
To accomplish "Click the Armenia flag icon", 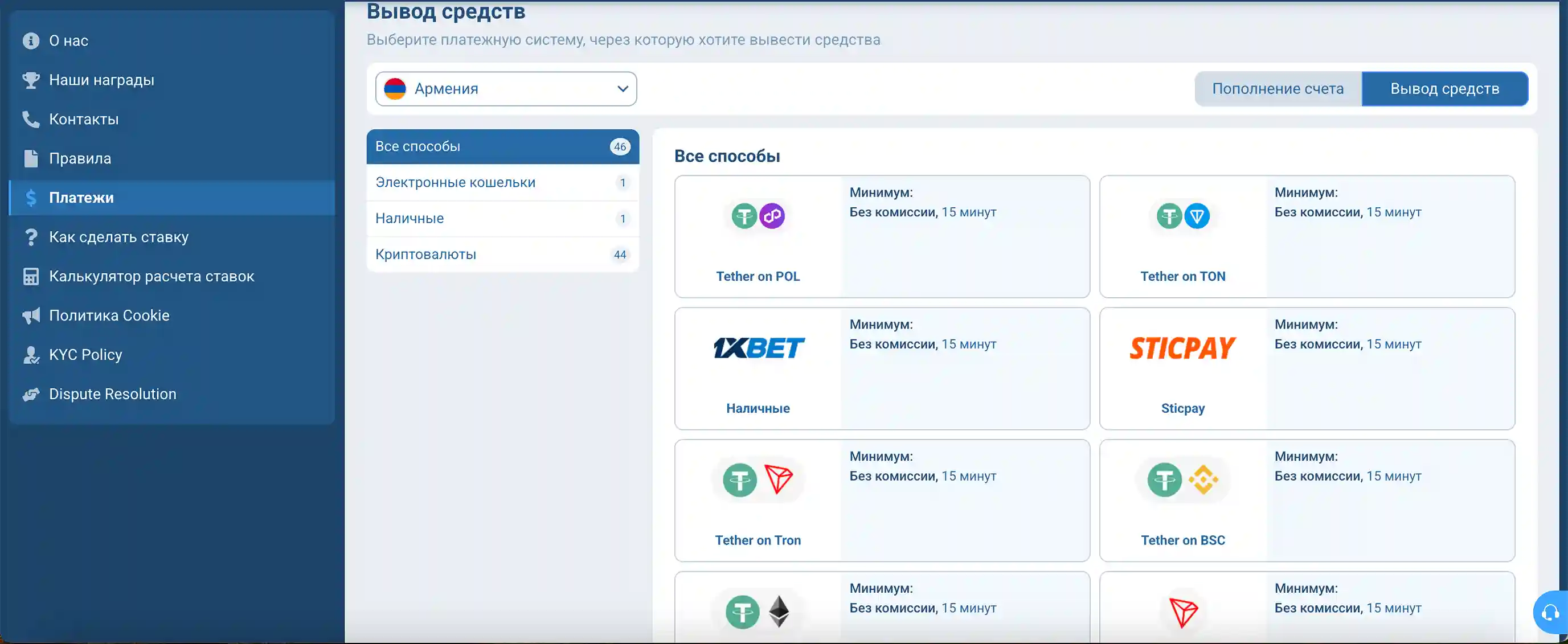I will [395, 89].
